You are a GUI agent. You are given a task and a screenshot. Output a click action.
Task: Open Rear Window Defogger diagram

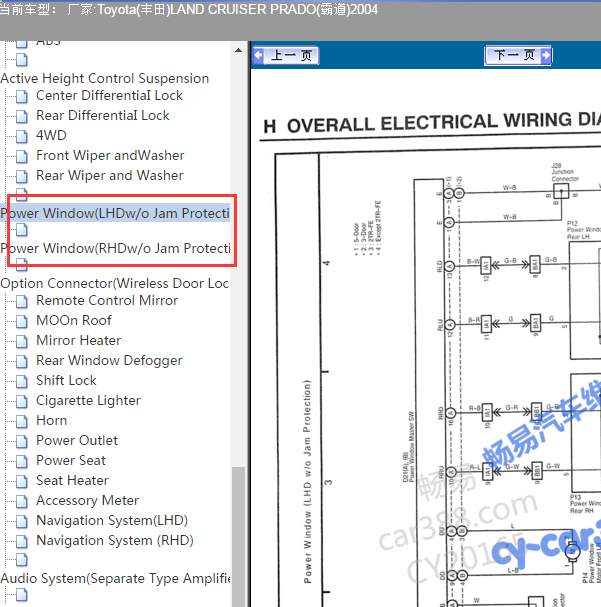coord(109,360)
